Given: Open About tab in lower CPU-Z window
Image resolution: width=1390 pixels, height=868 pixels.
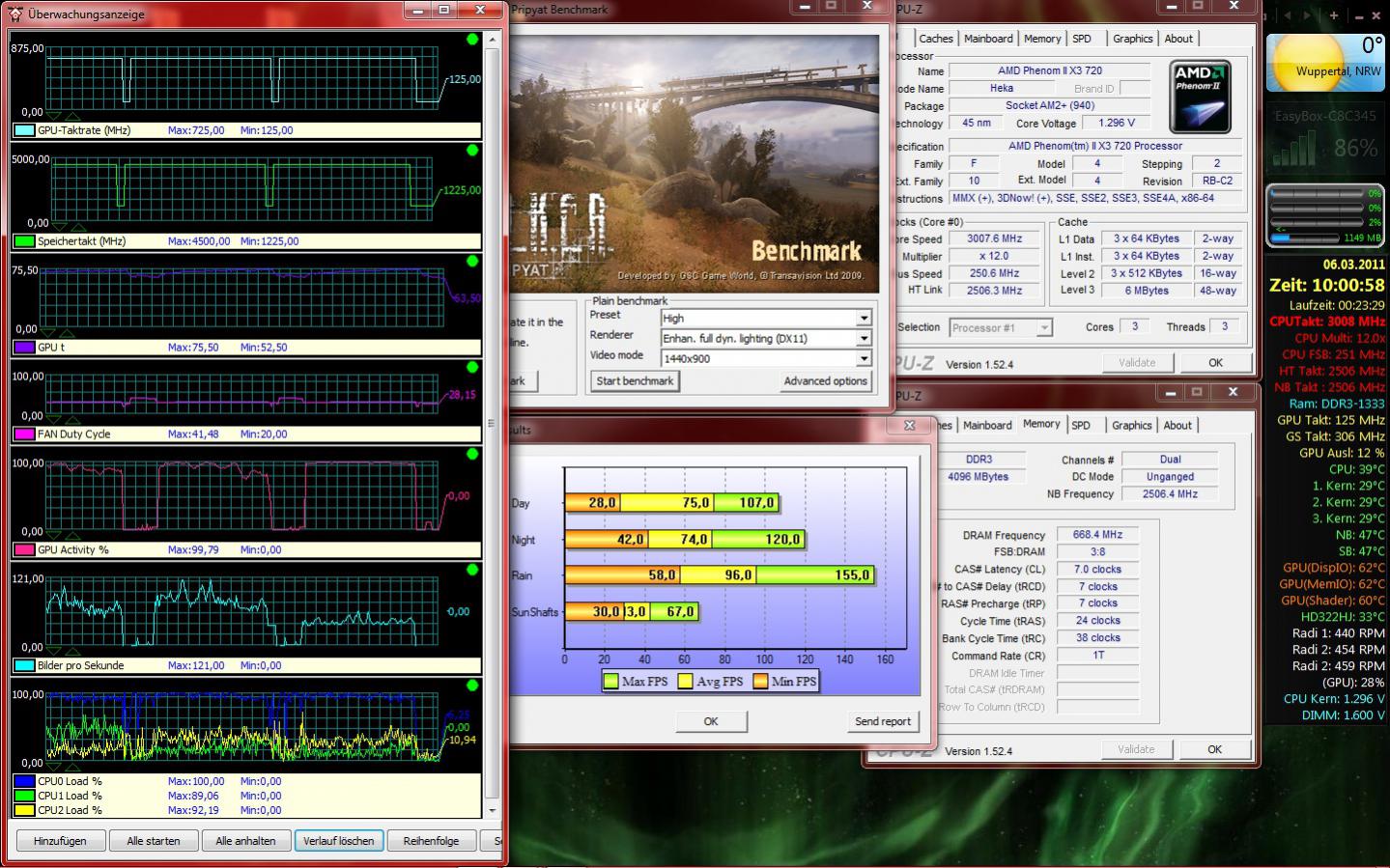Looking at the screenshot, I should tap(1177, 425).
